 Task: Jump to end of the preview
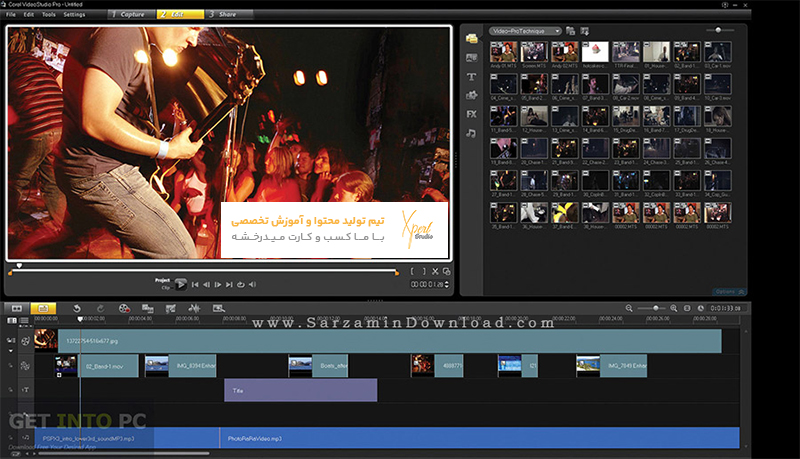pos(229,285)
